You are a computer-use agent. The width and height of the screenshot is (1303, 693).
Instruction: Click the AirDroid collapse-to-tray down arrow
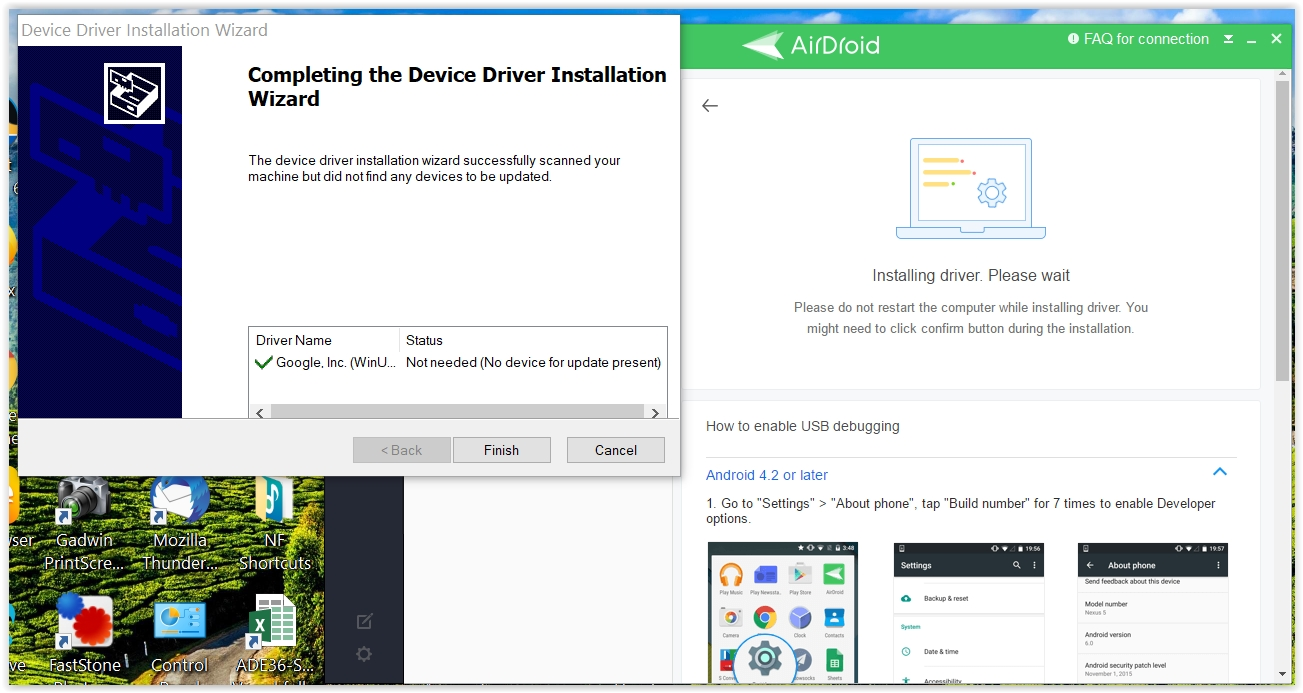click(x=1229, y=40)
